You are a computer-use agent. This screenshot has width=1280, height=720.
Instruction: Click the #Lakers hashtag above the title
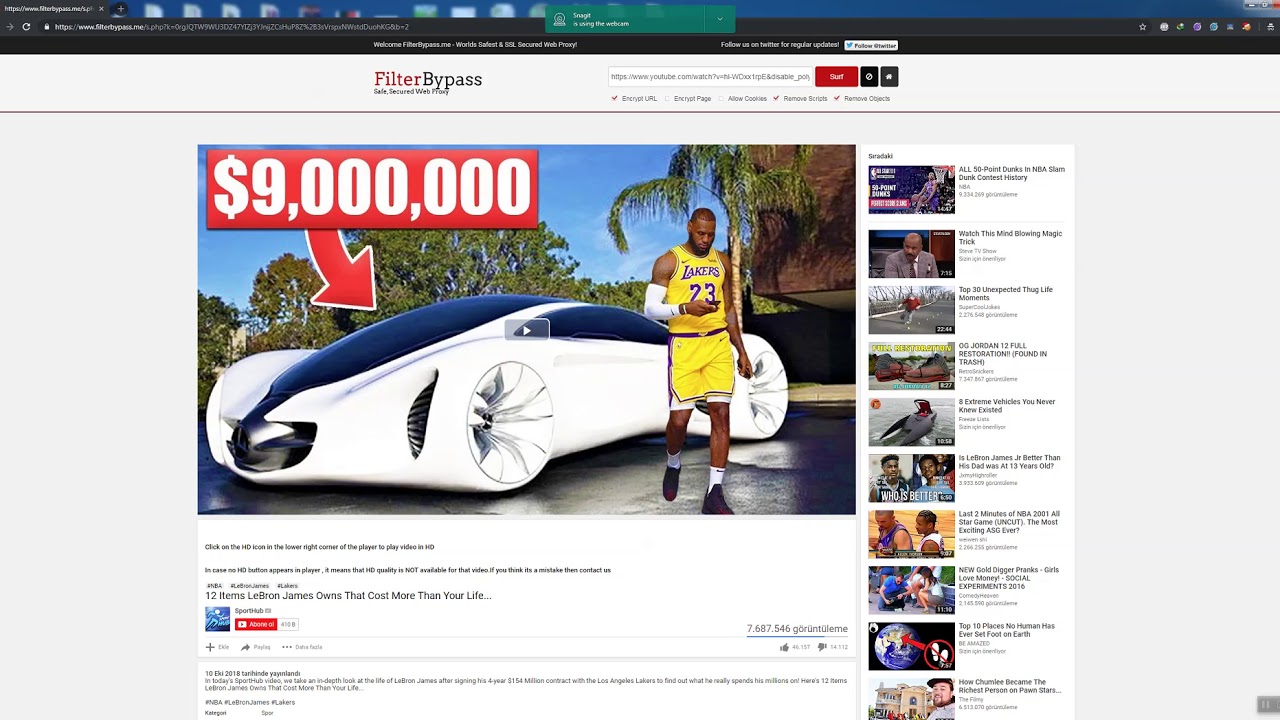[288, 586]
